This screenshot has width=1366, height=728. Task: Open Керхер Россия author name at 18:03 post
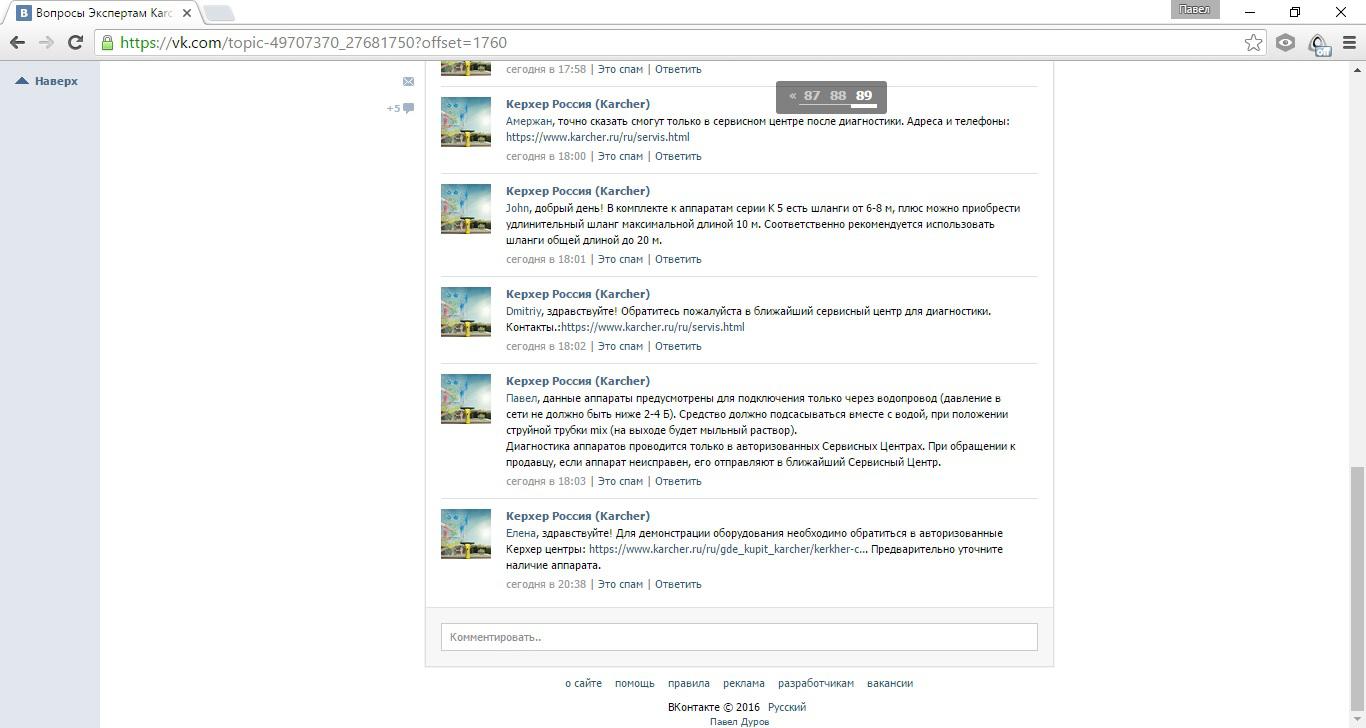578,381
